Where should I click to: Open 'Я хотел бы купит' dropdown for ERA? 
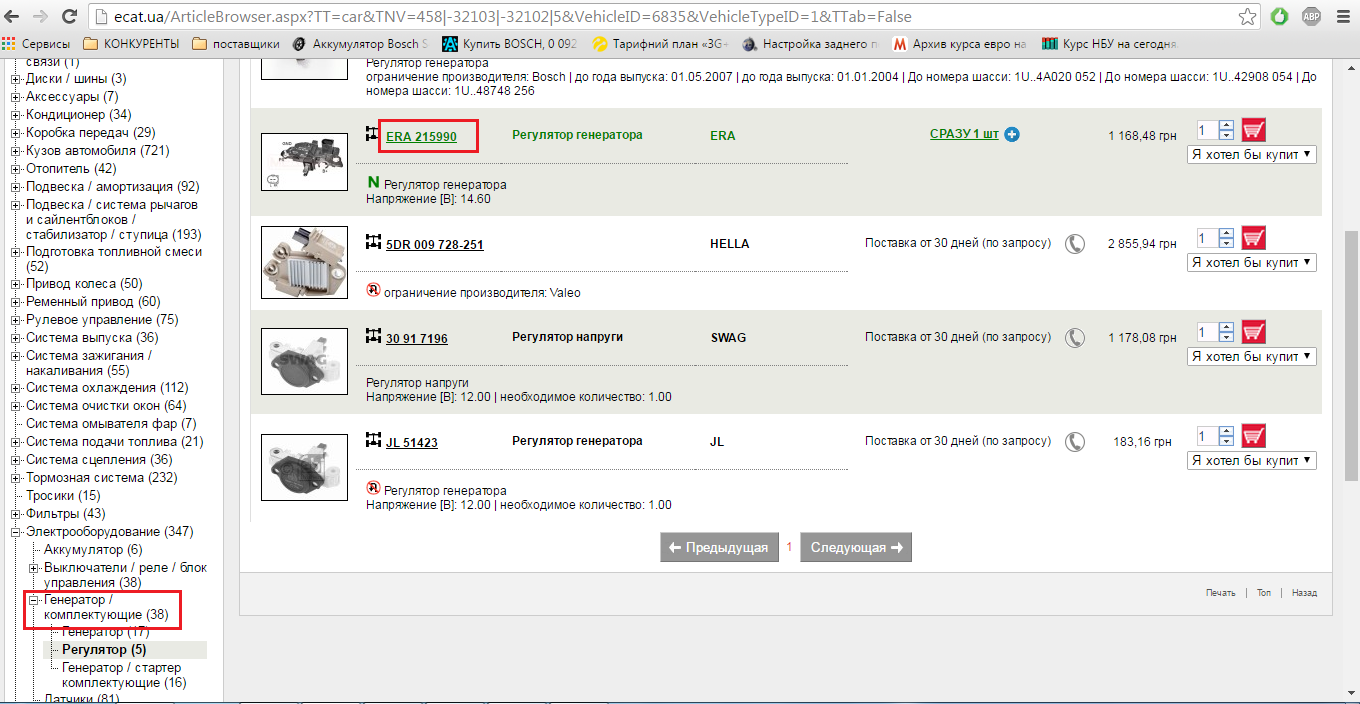[1252, 155]
